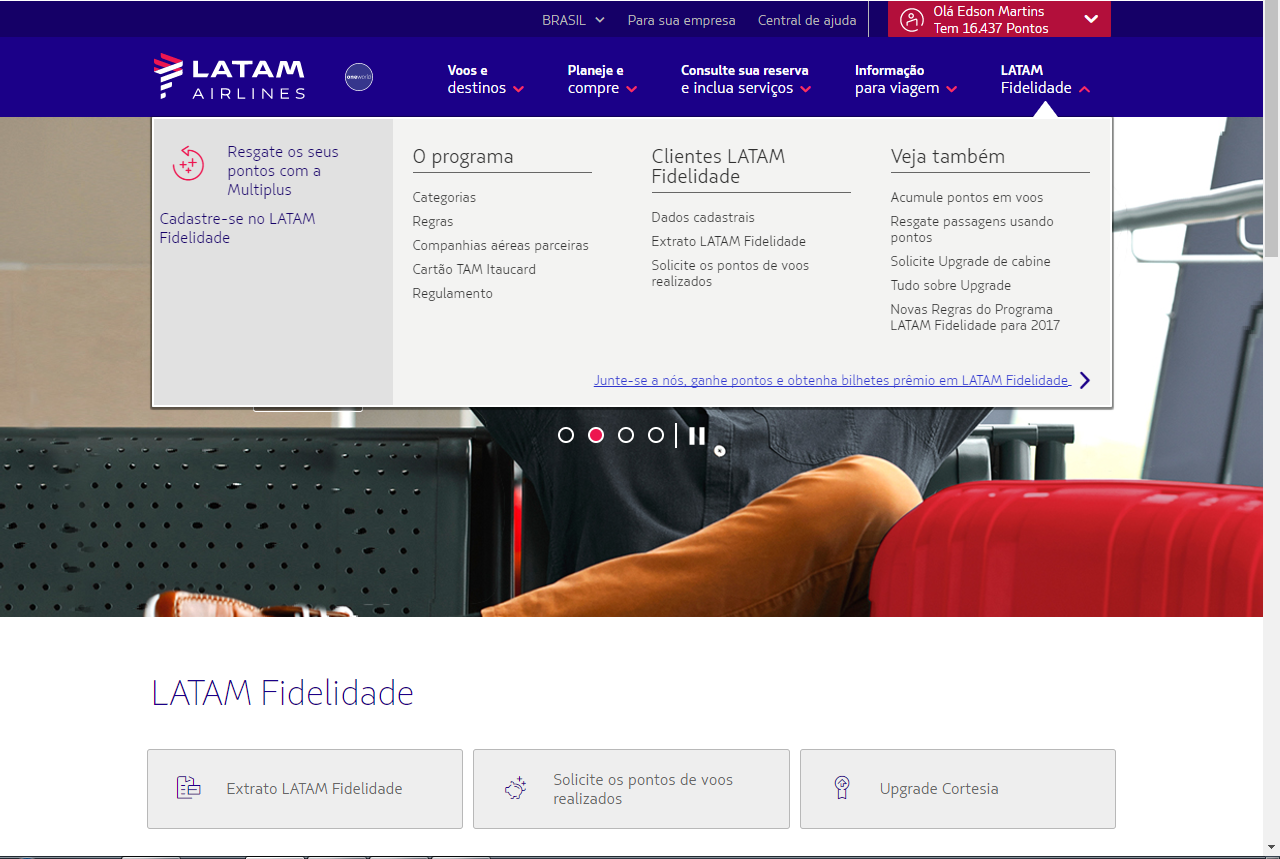Screen dimensions: 1280x859
Task: Click the badge icon on Upgrade Cortesia card
Action: [843, 787]
